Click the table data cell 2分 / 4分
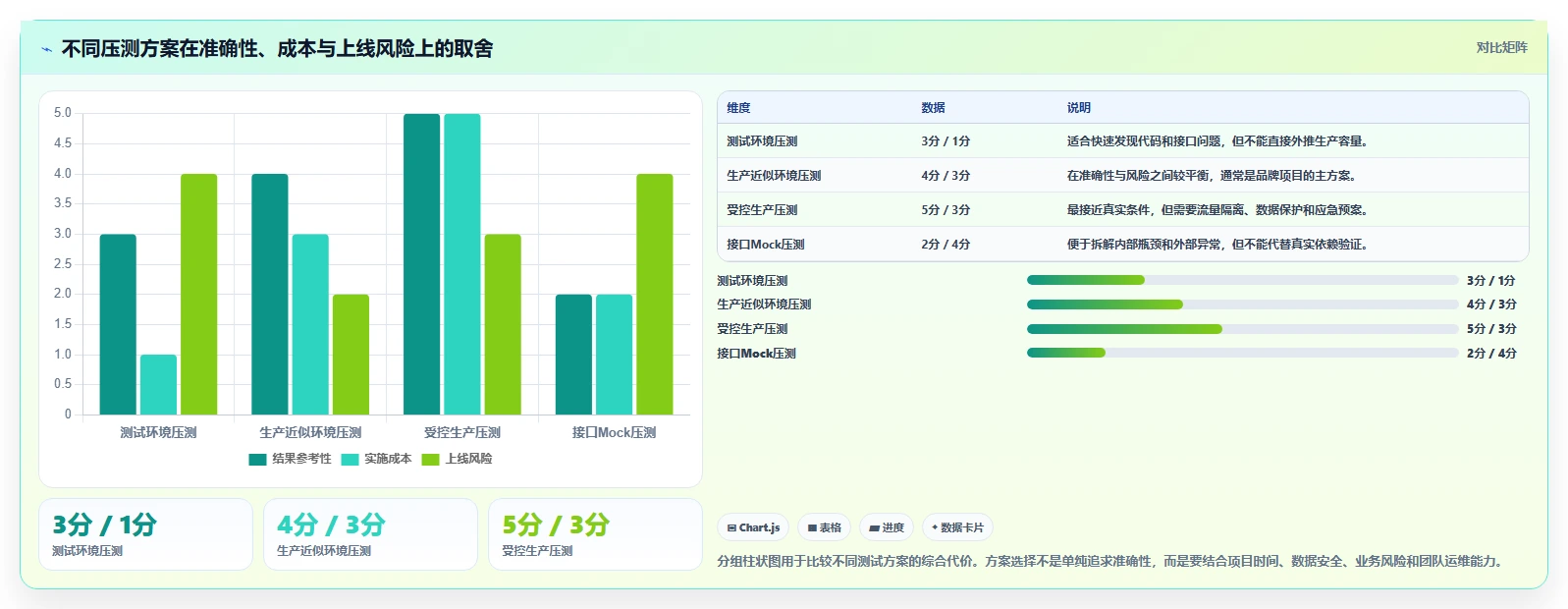 pyautogui.click(x=946, y=245)
